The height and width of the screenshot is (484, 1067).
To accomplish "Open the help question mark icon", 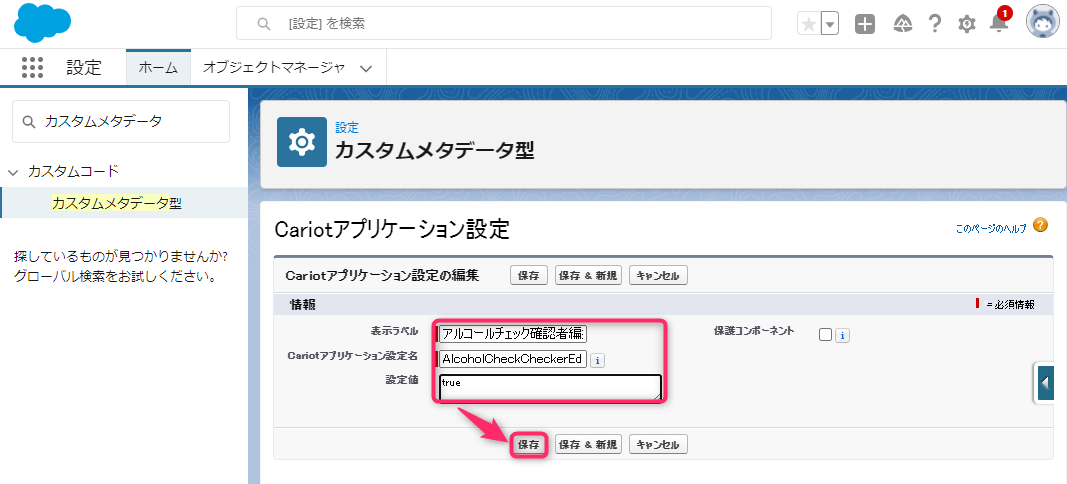I will click(935, 25).
